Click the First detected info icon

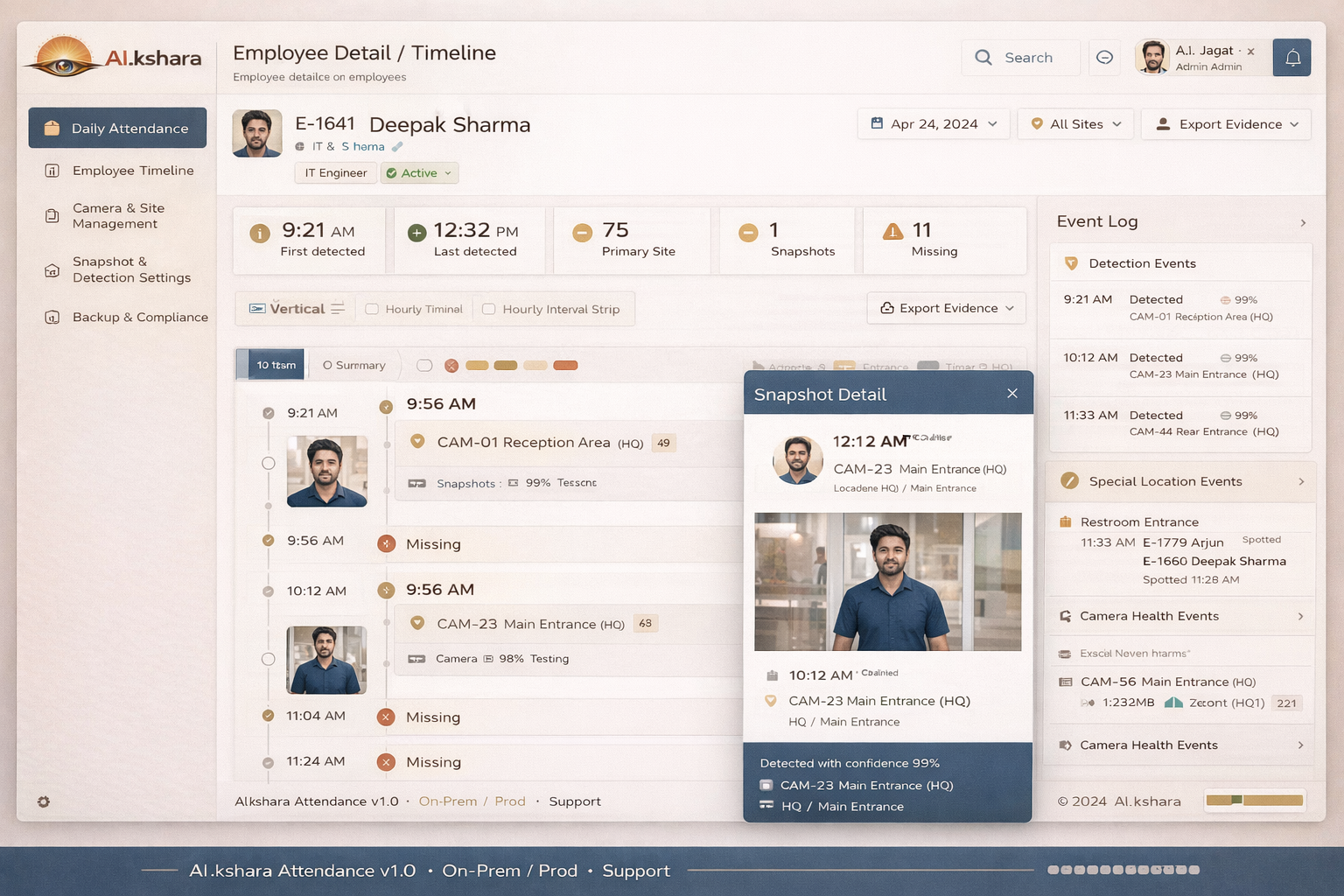(260, 233)
